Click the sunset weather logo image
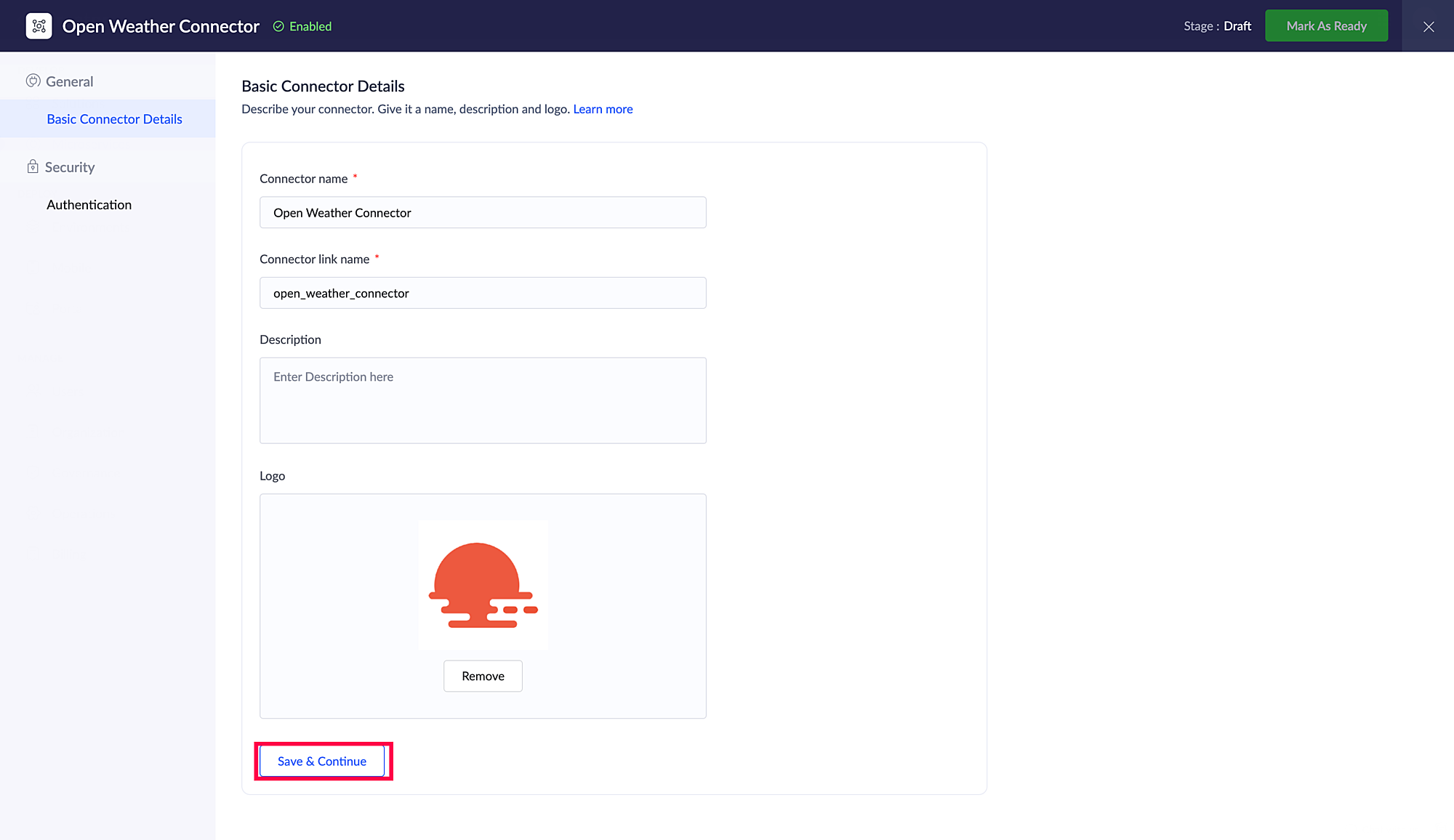 point(483,584)
